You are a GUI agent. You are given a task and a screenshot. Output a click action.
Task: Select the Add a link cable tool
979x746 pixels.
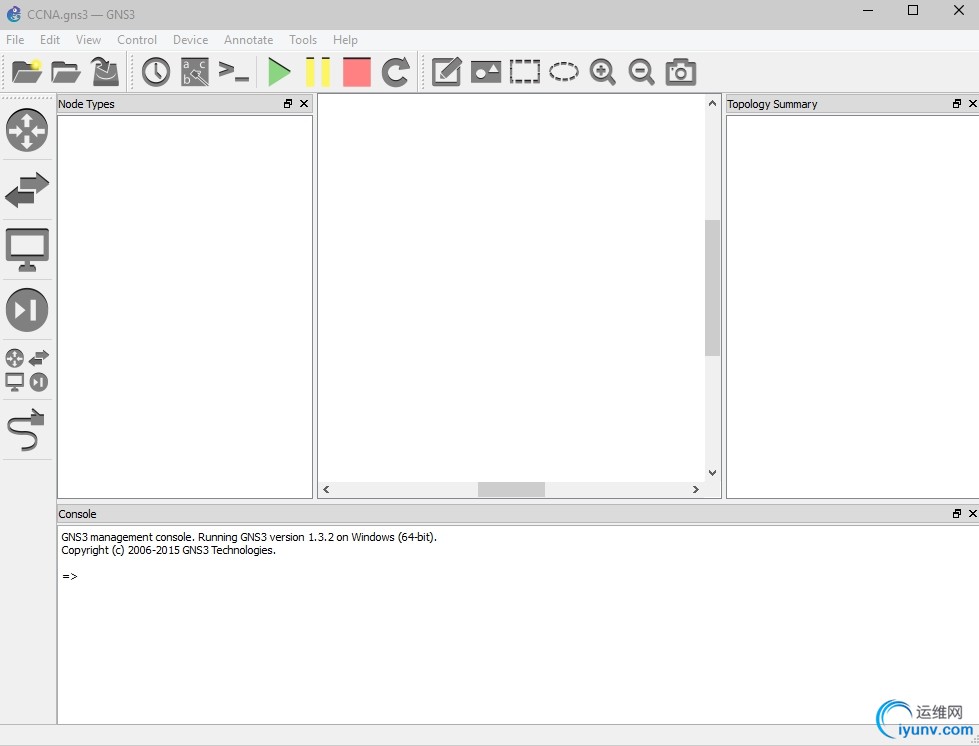(26, 429)
